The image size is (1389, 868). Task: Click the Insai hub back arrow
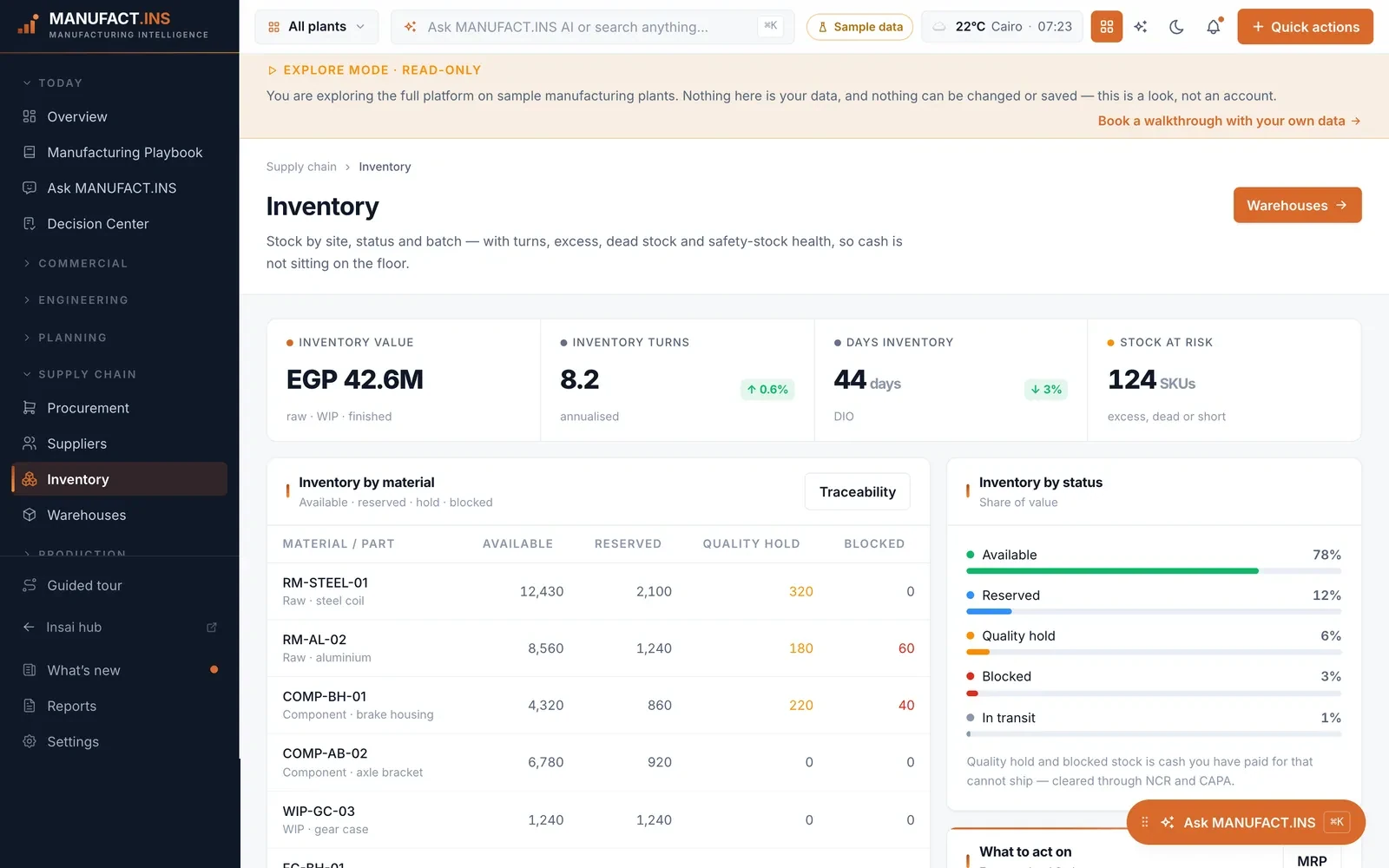coord(29,627)
